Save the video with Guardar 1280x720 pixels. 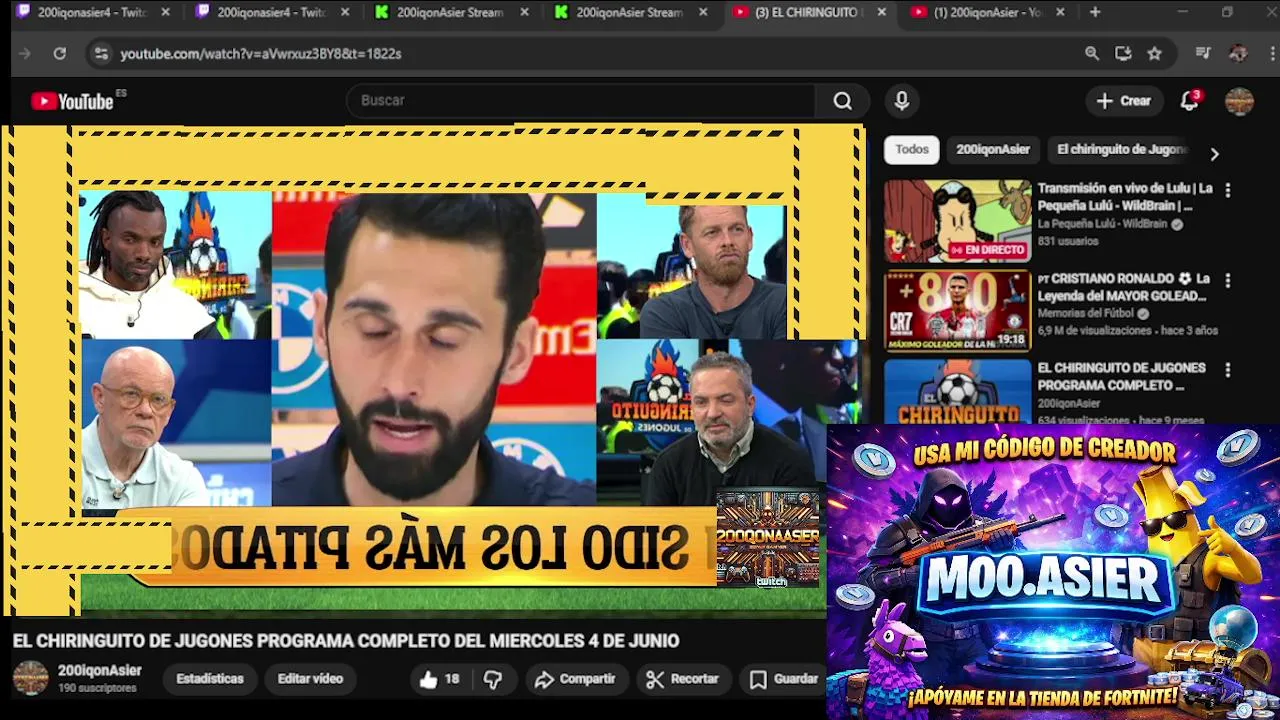click(x=785, y=679)
